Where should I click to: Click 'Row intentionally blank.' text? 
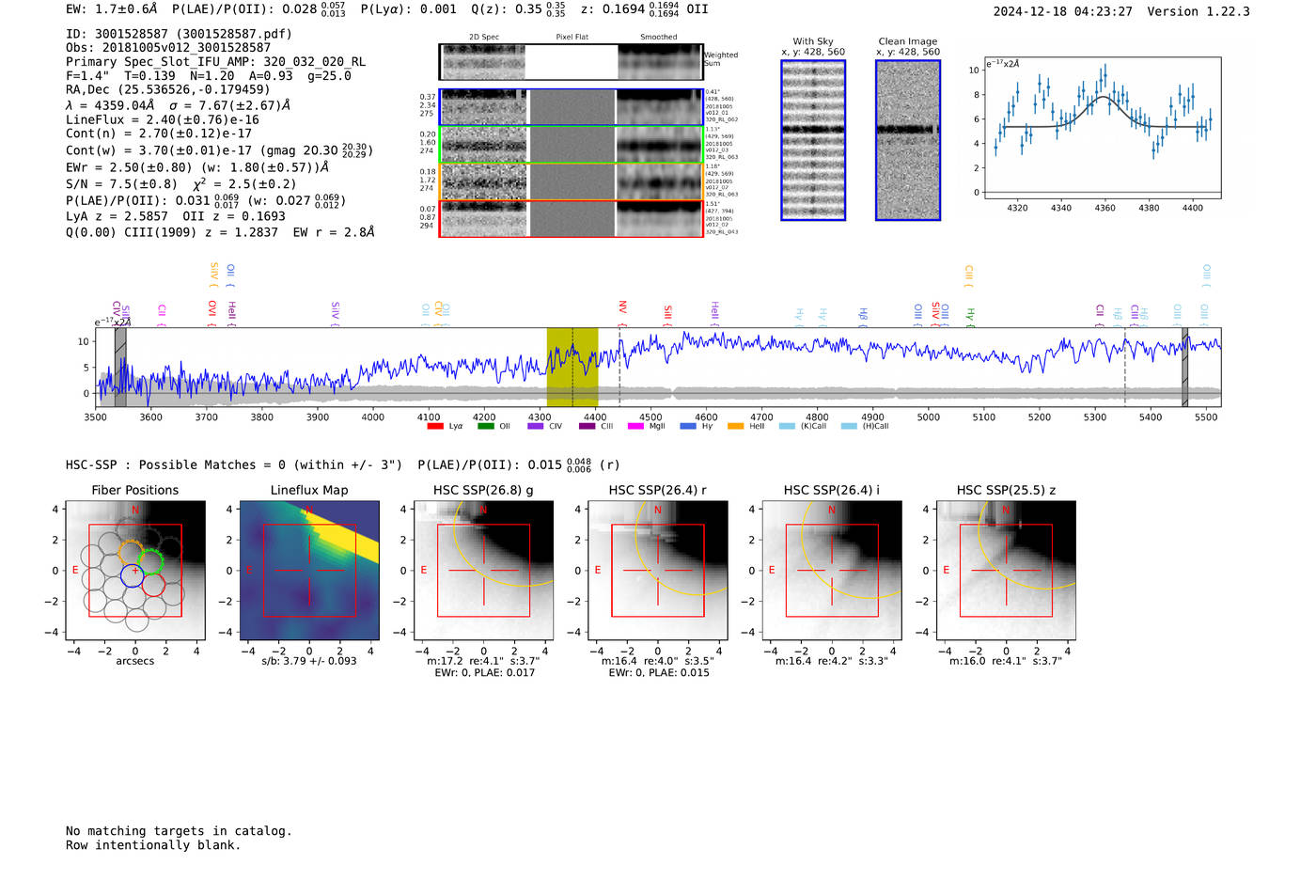click(153, 845)
